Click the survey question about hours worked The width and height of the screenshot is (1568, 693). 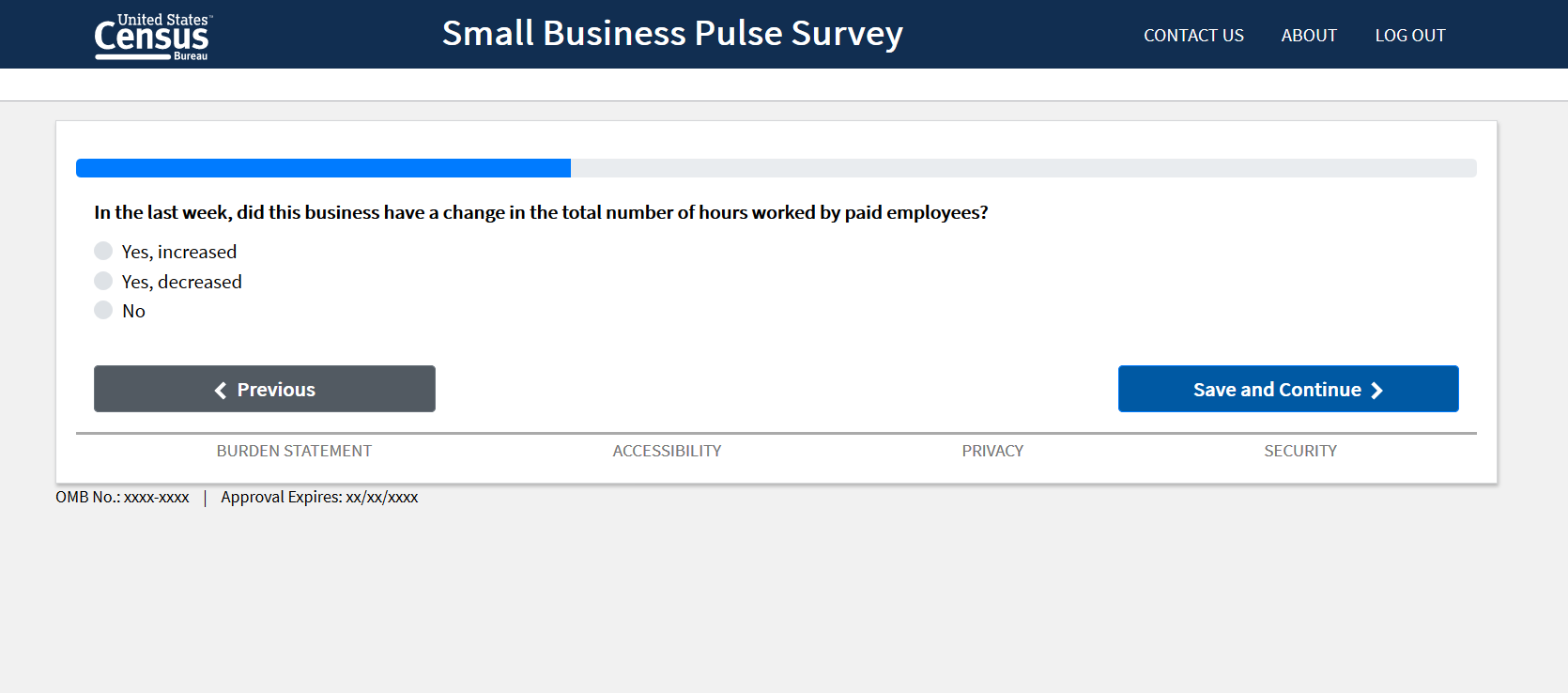point(541,213)
